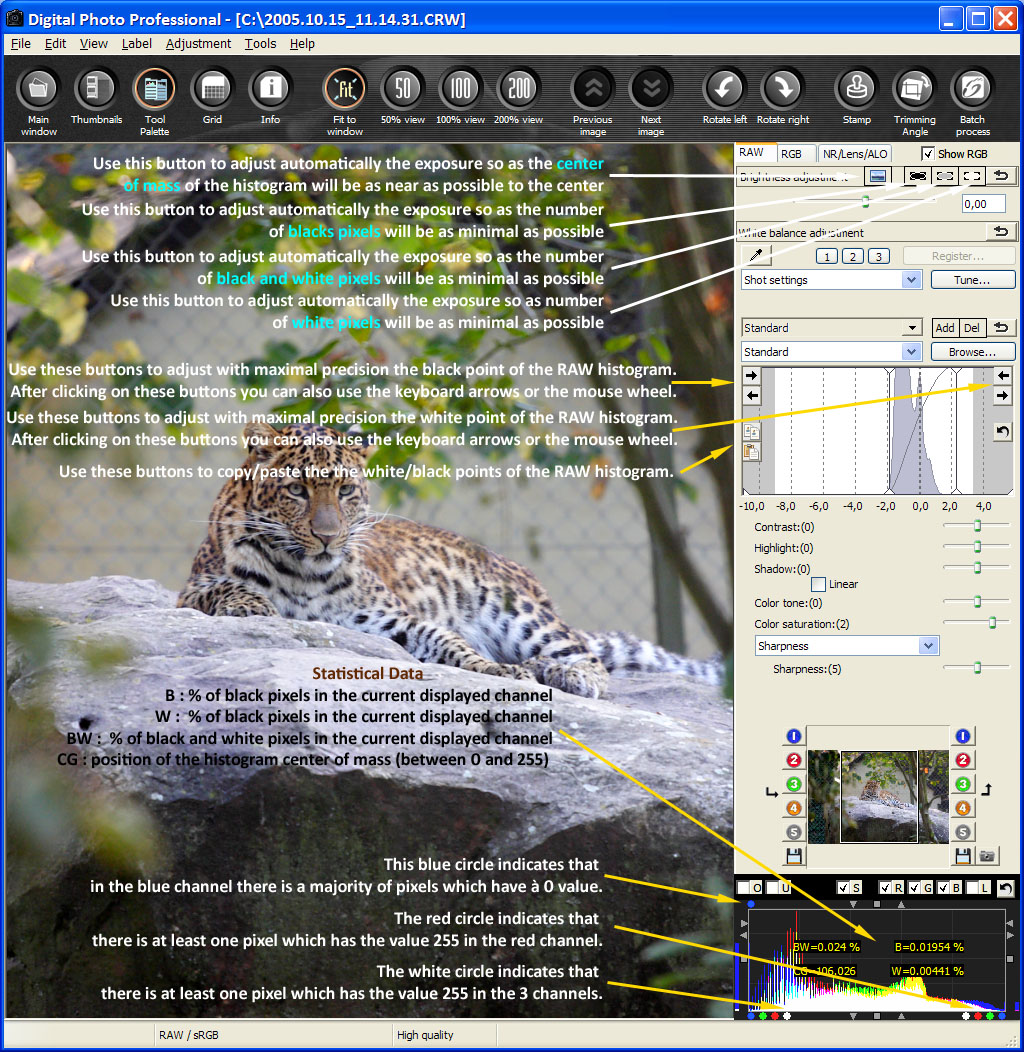Open the Trimming Angle tool
Image resolution: width=1024 pixels, height=1052 pixels.
click(915, 101)
